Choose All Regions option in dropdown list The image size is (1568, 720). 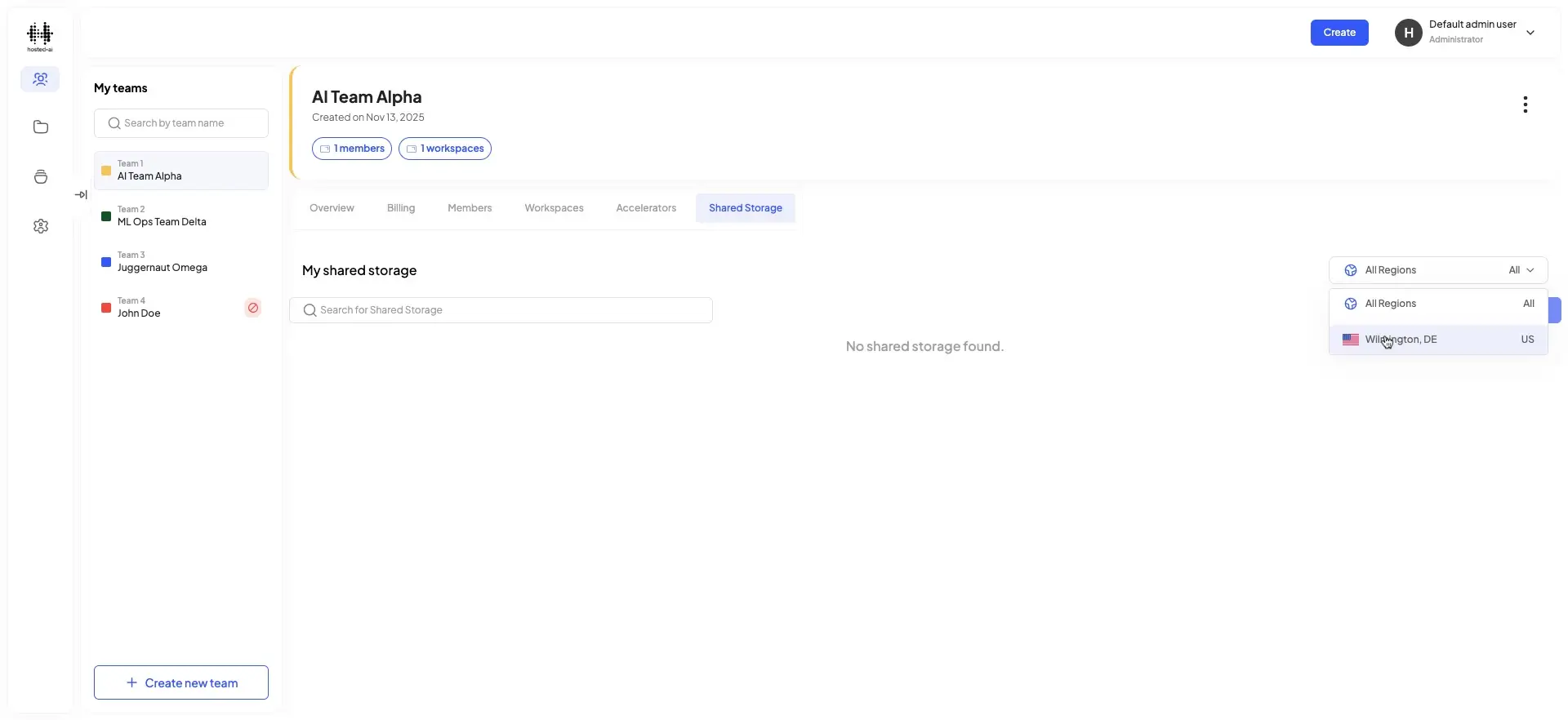[x=1438, y=304]
